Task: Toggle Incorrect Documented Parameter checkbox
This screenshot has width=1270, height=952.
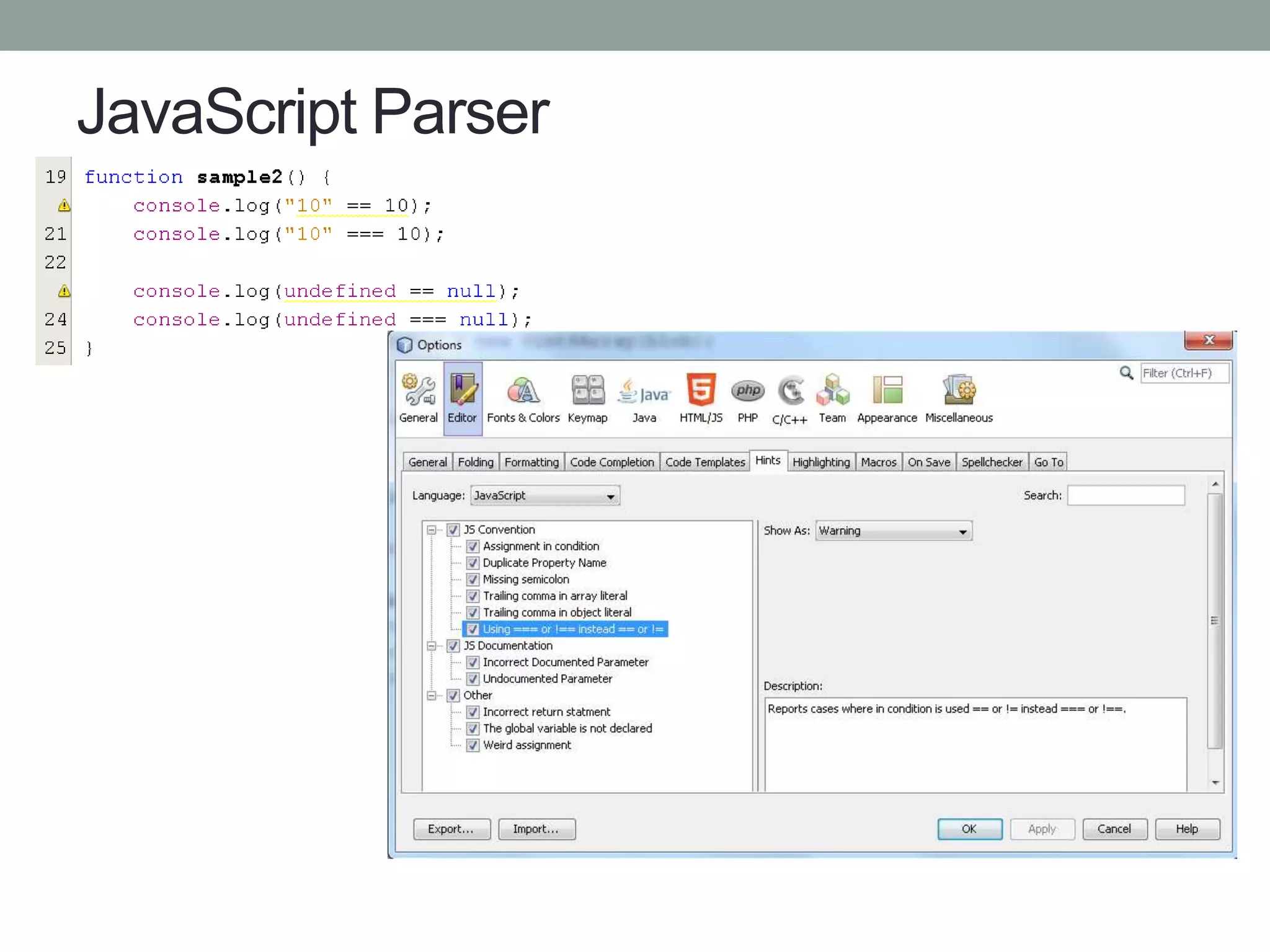Action: [473, 662]
